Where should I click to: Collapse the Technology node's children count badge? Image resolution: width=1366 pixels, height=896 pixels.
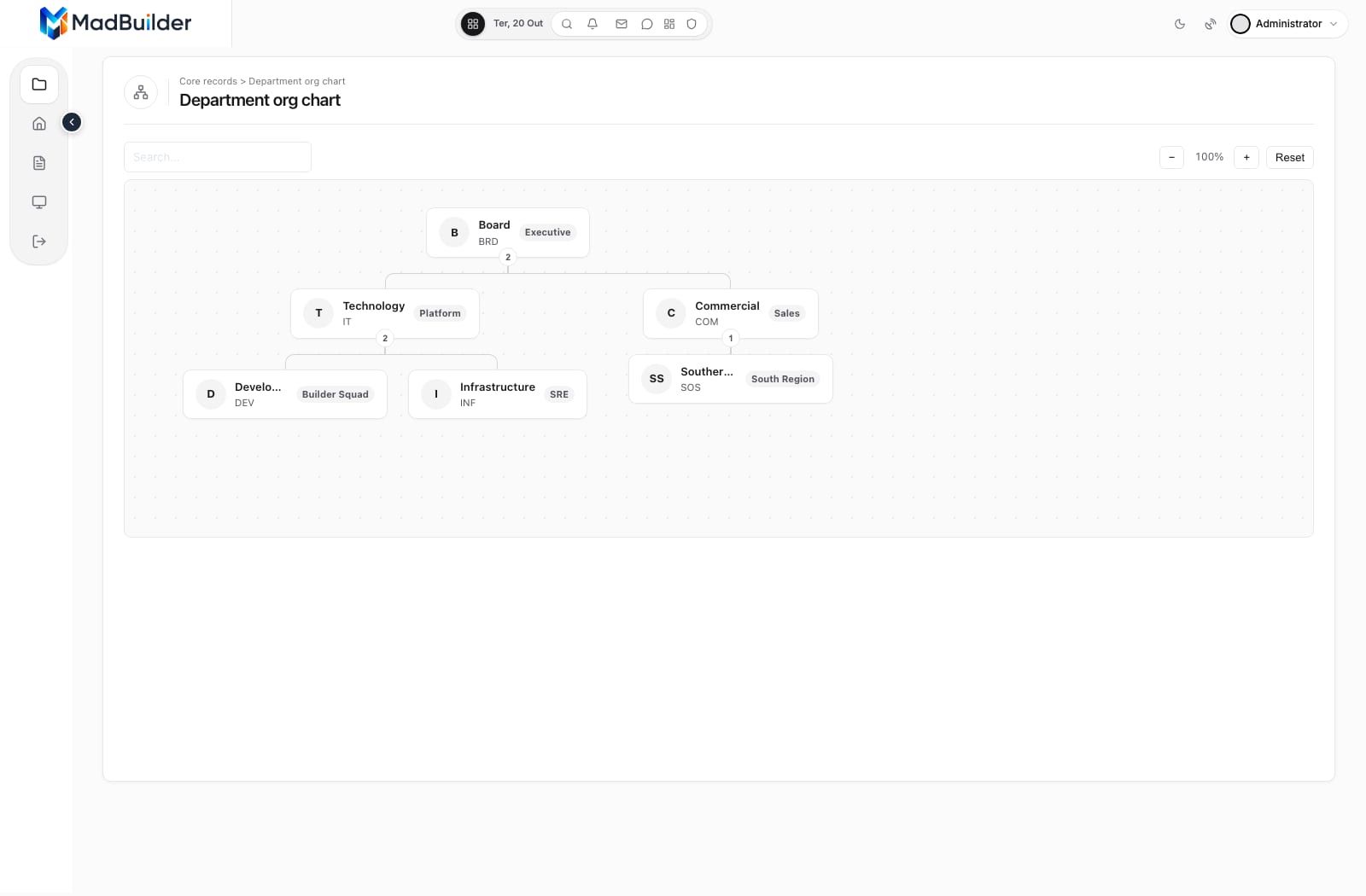(x=385, y=338)
